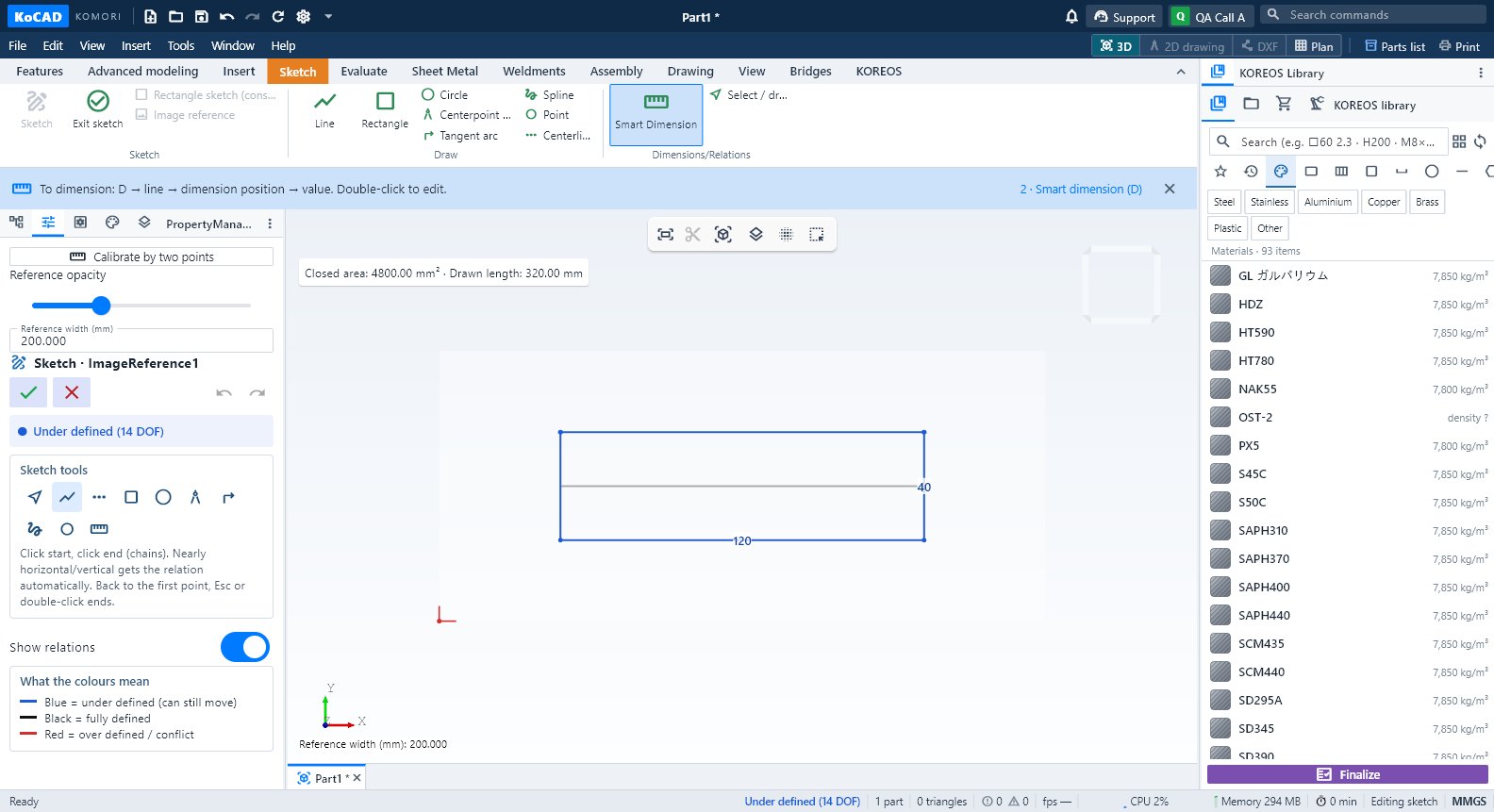This screenshot has width=1494, height=812.
Task: Tick the Image reference checkbox
Action: pos(141,114)
